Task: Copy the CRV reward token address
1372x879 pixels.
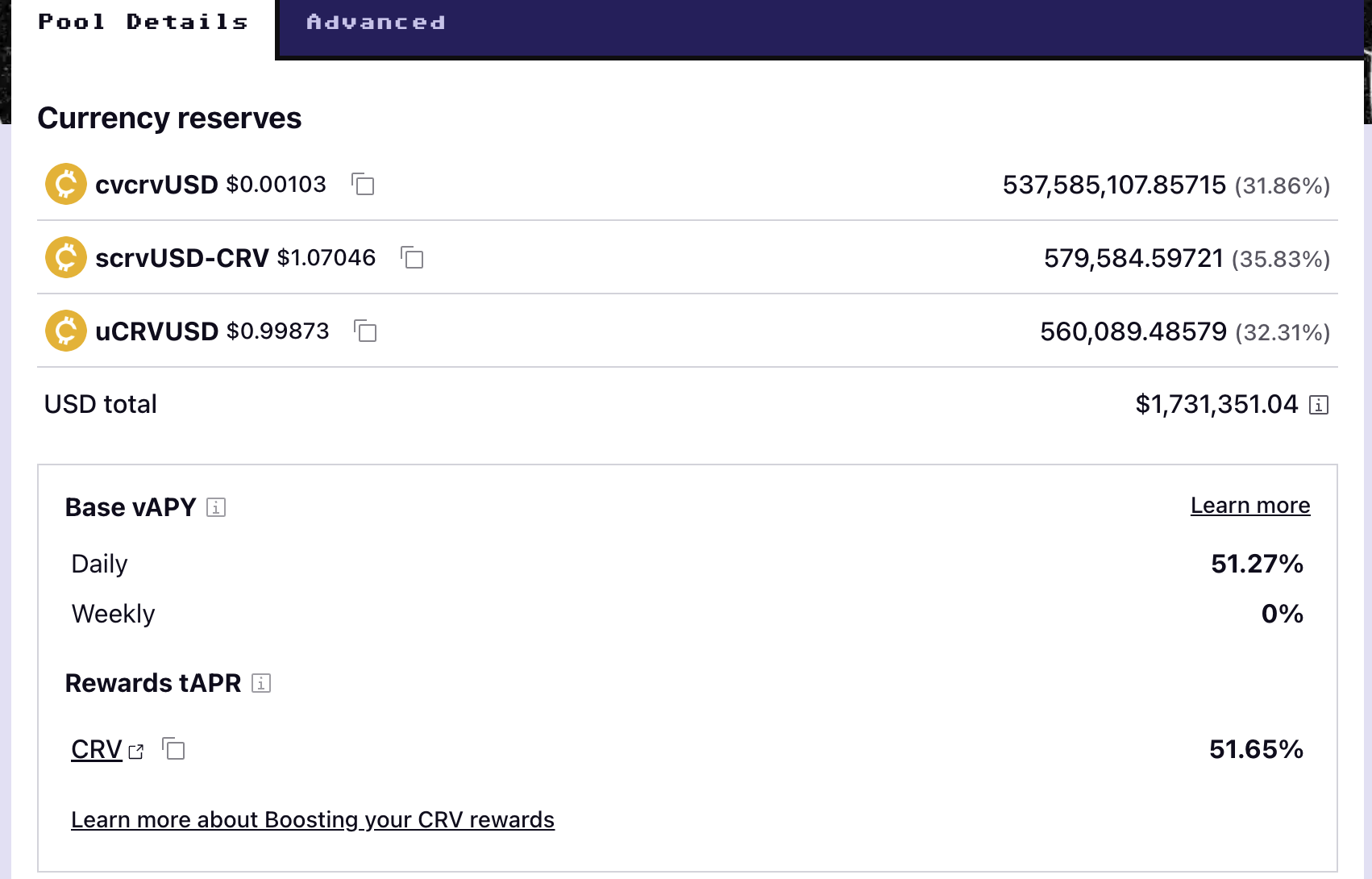Action: [x=173, y=749]
